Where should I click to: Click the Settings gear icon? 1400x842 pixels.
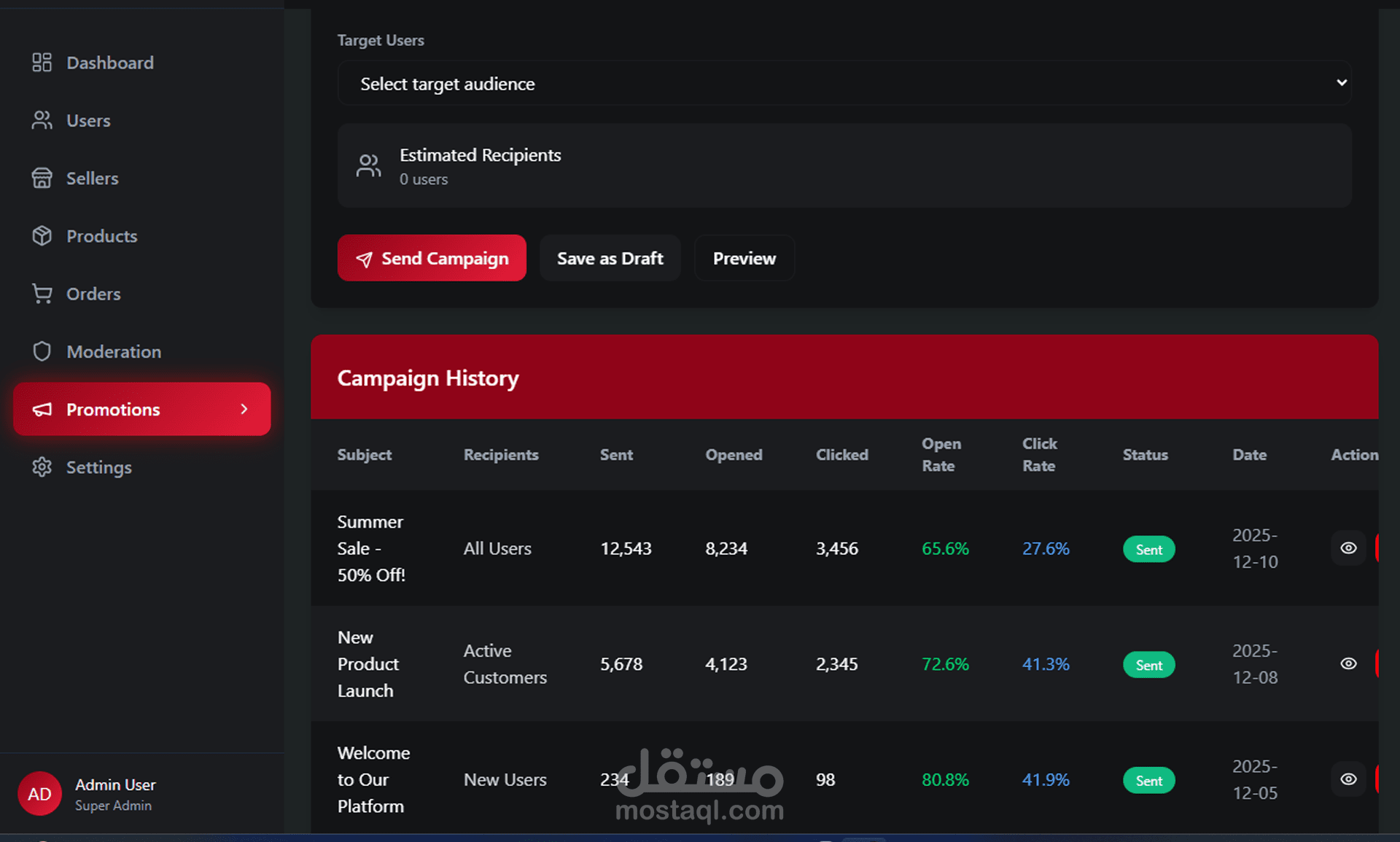click(x=42, y=467)
